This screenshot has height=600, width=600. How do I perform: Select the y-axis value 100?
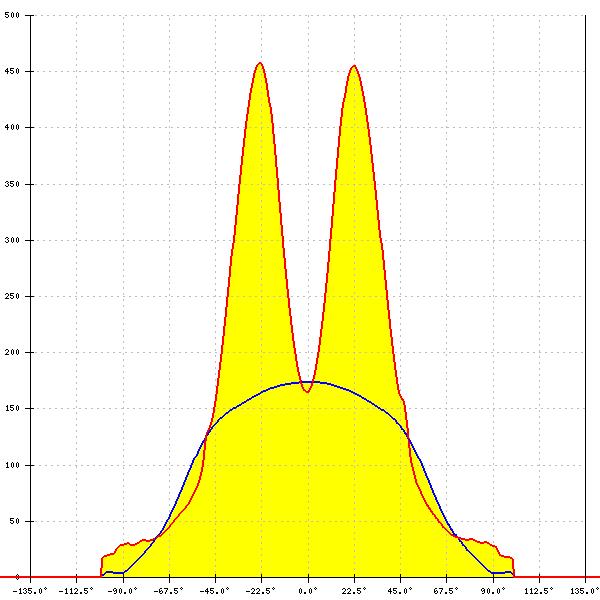click(x=11, y=465)
